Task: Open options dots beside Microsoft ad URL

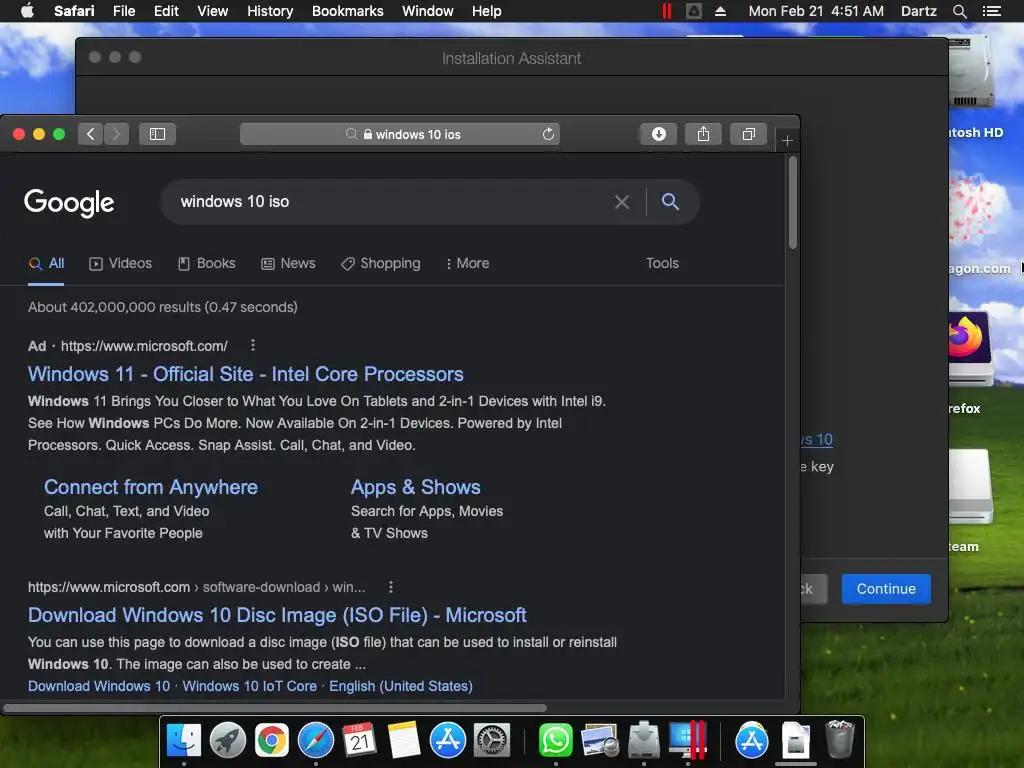Action: click(253, 345)
